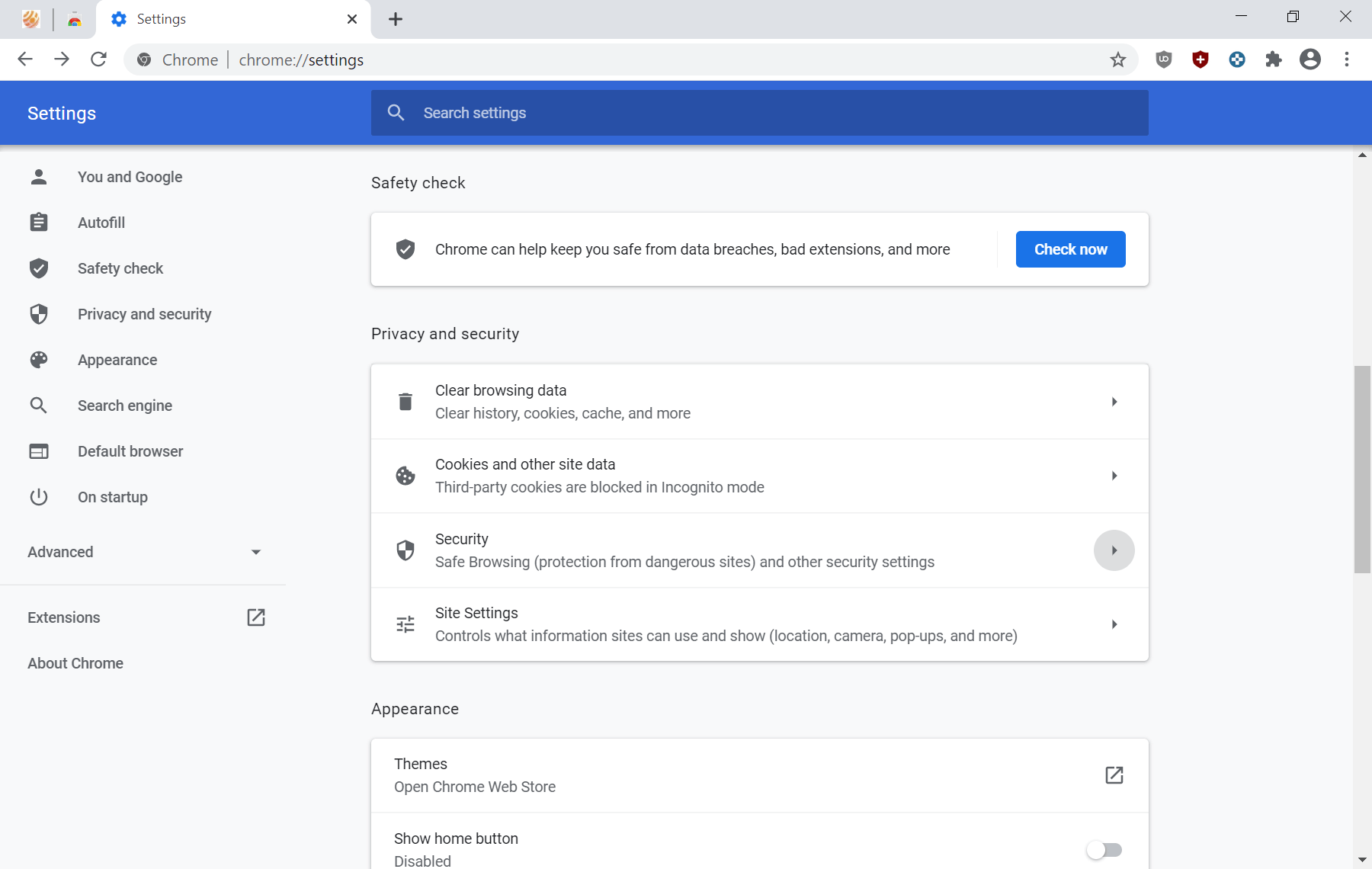Open Default browser in sidebar
Image resolution: width=1372 pixels, height=869 pixels.
130,451
